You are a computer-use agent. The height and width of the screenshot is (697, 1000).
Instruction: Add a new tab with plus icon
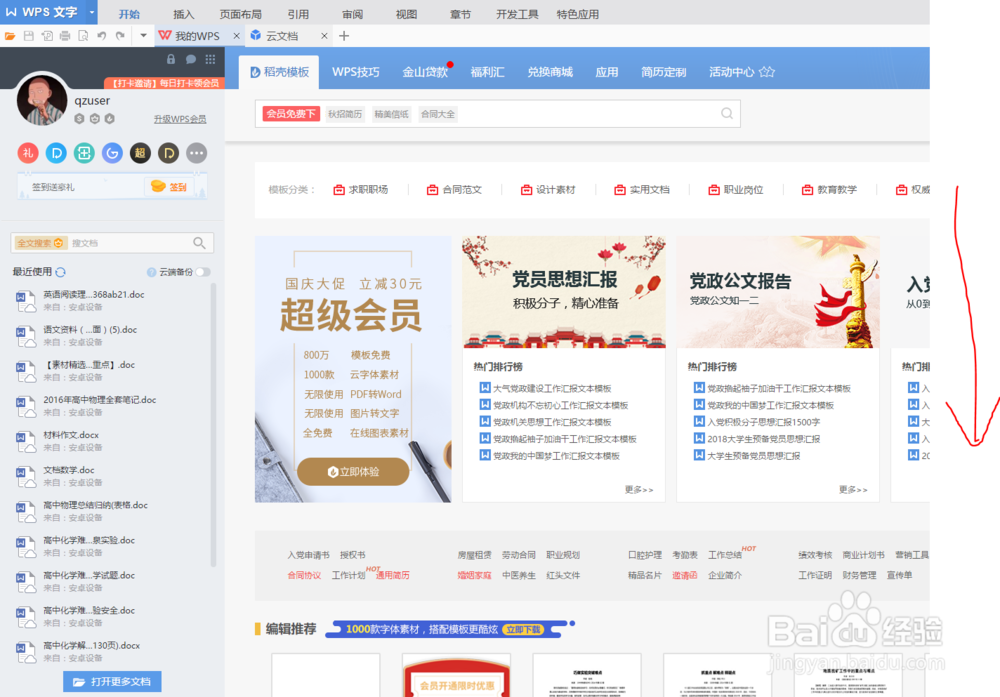pos(344,36)
